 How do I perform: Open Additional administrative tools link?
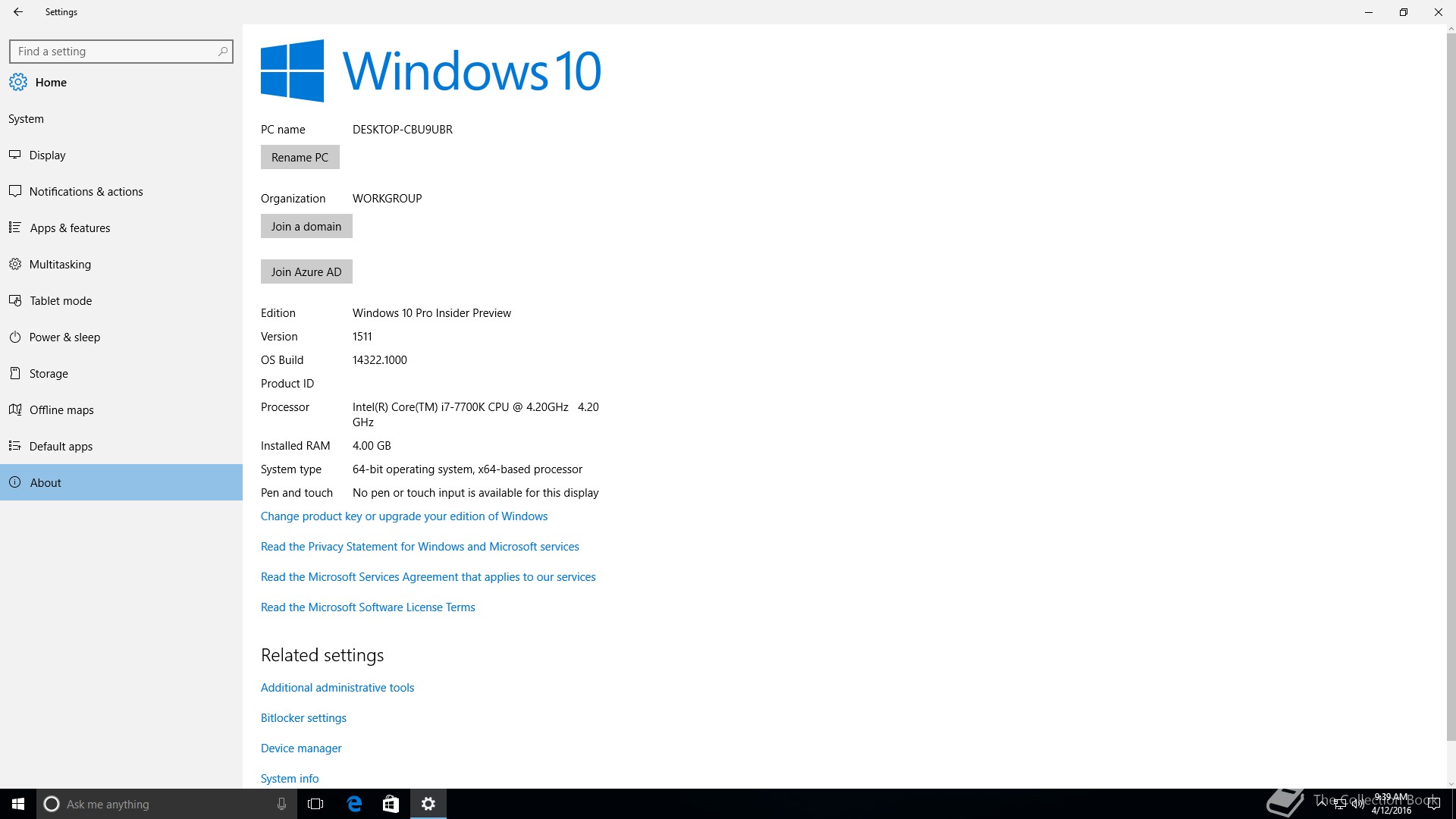[x=337, y=688]
